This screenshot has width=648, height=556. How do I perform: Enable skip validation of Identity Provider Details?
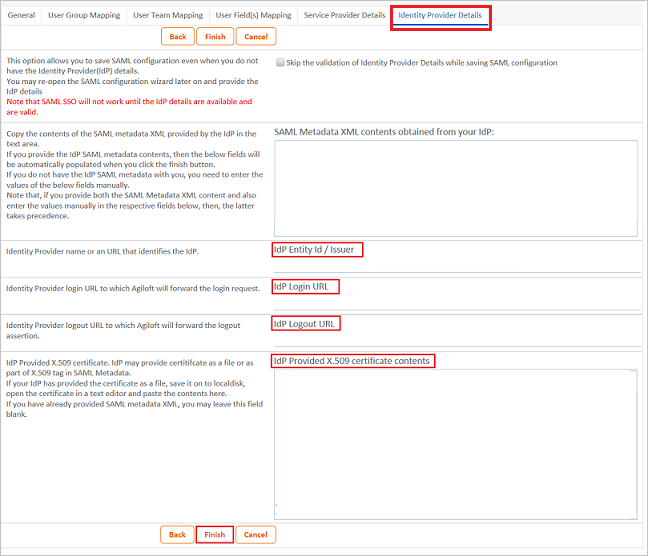(x=280, y=62)
